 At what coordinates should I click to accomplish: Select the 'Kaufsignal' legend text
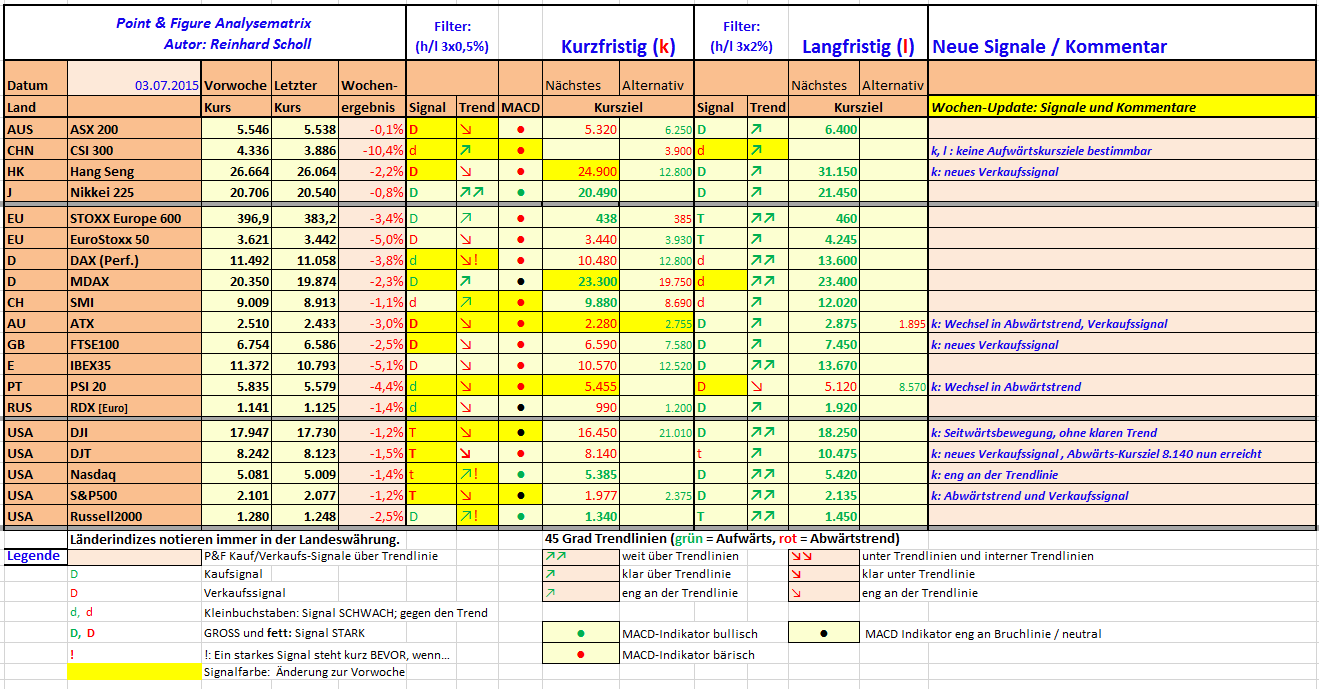233,575
